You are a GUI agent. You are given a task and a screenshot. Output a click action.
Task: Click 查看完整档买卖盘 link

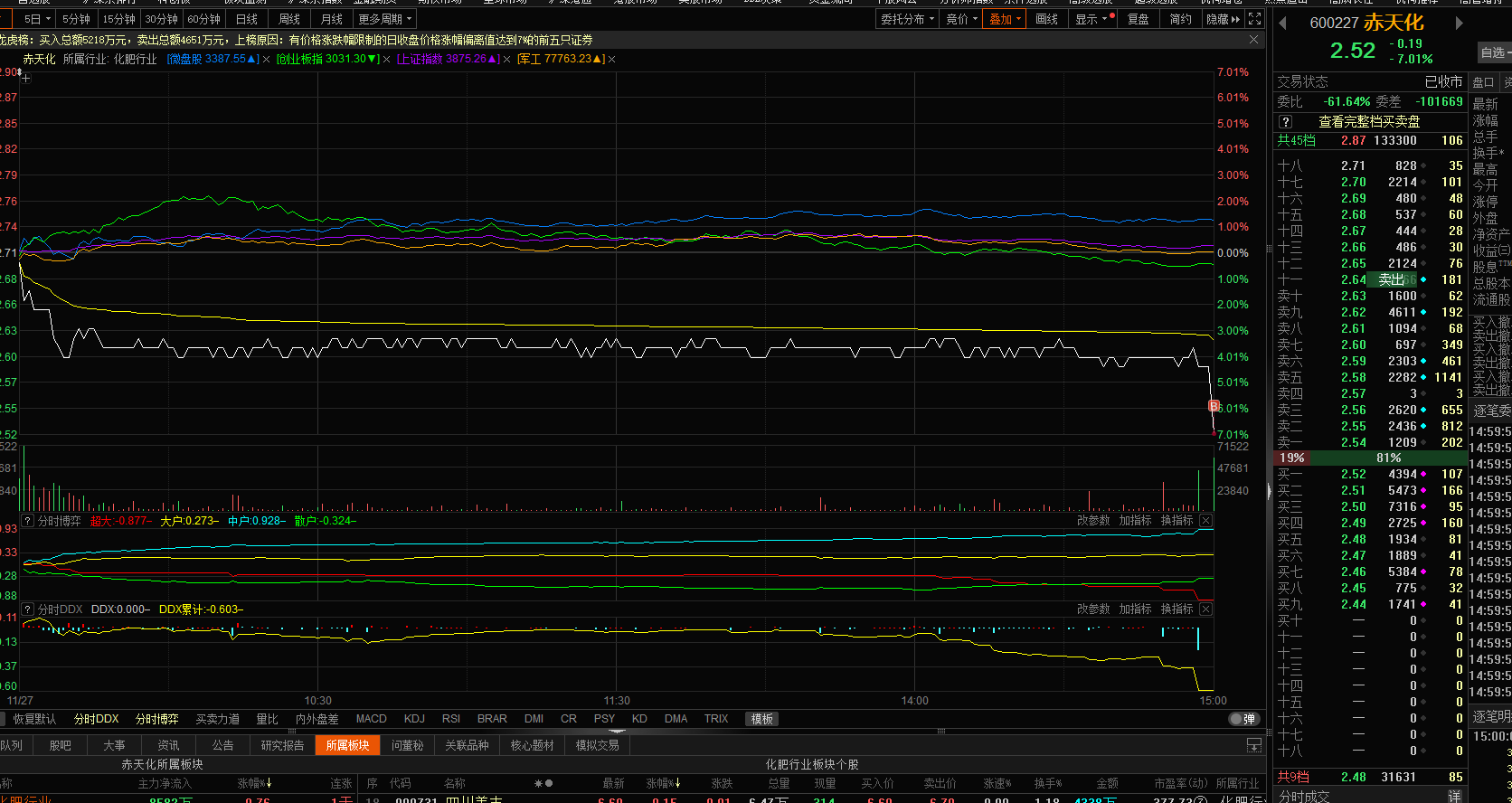(x=1369, y=121)
